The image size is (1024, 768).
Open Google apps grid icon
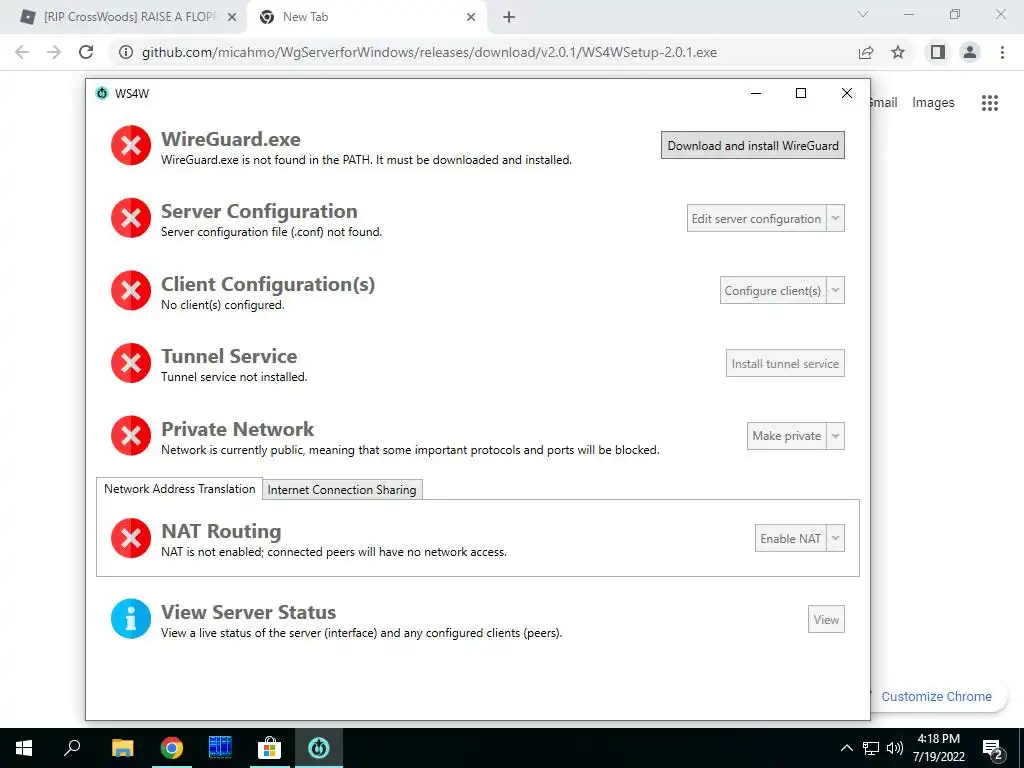pyautogui.click(x=990, y=103)
